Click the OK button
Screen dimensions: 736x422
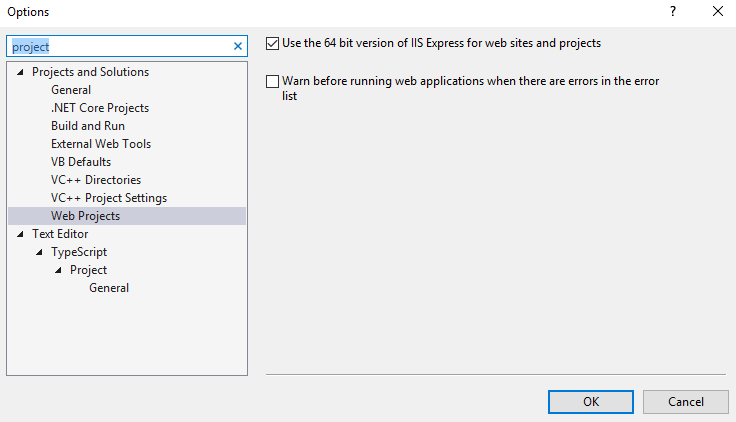coord(590,401)
